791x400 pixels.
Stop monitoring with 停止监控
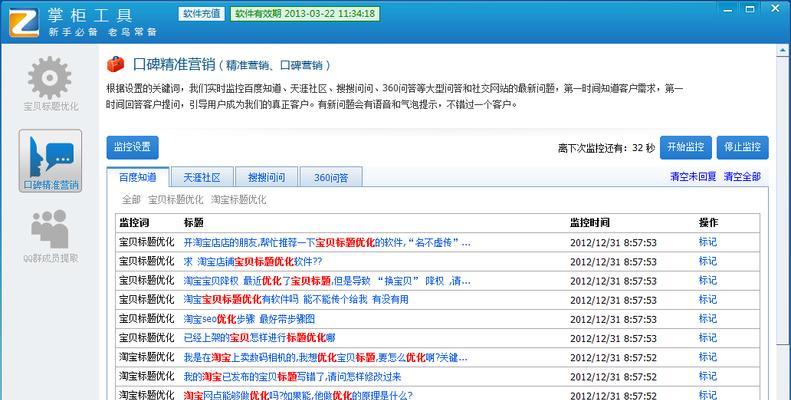[743, 147]
